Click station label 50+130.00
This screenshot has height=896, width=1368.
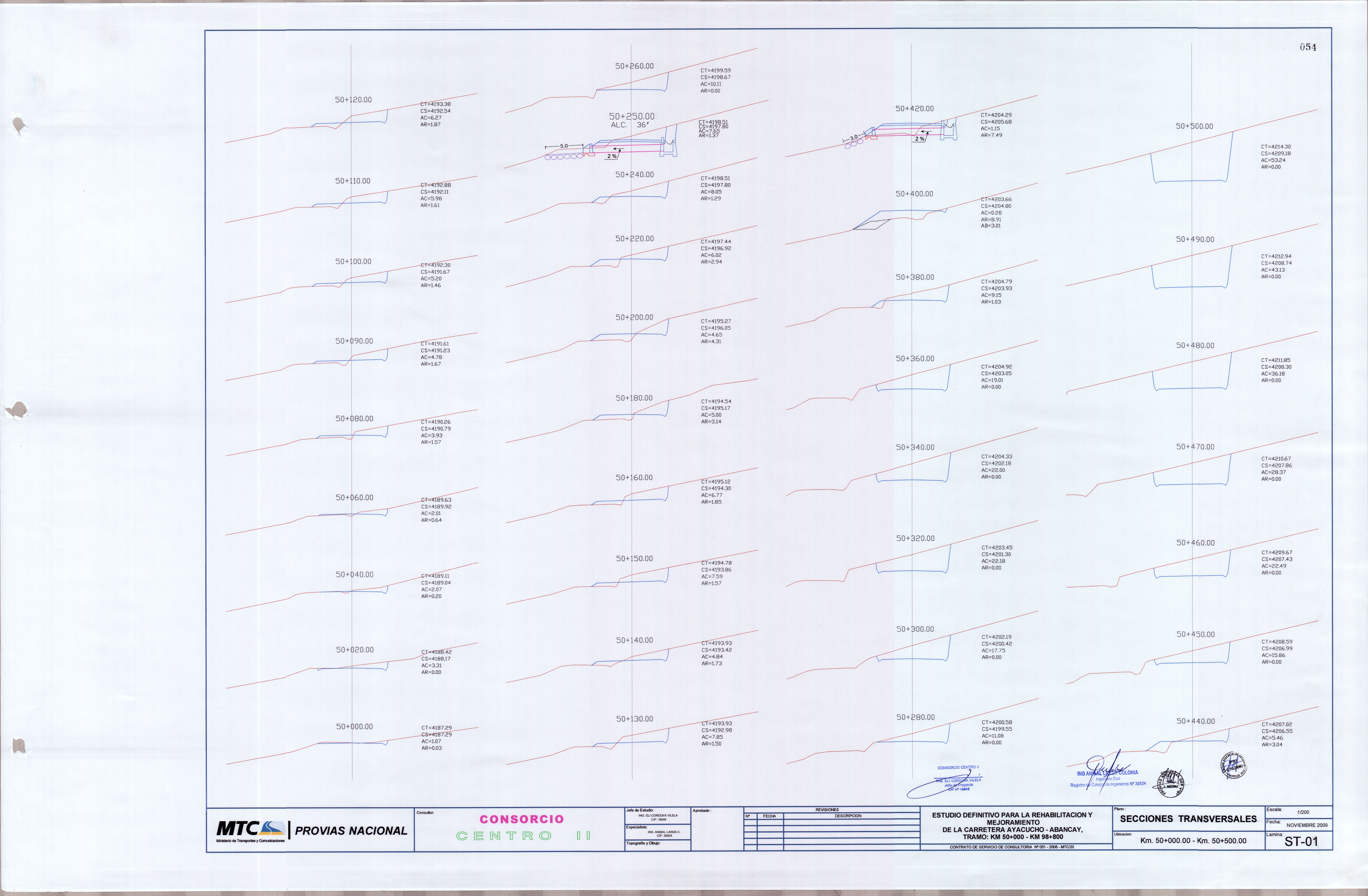(635, 719)
